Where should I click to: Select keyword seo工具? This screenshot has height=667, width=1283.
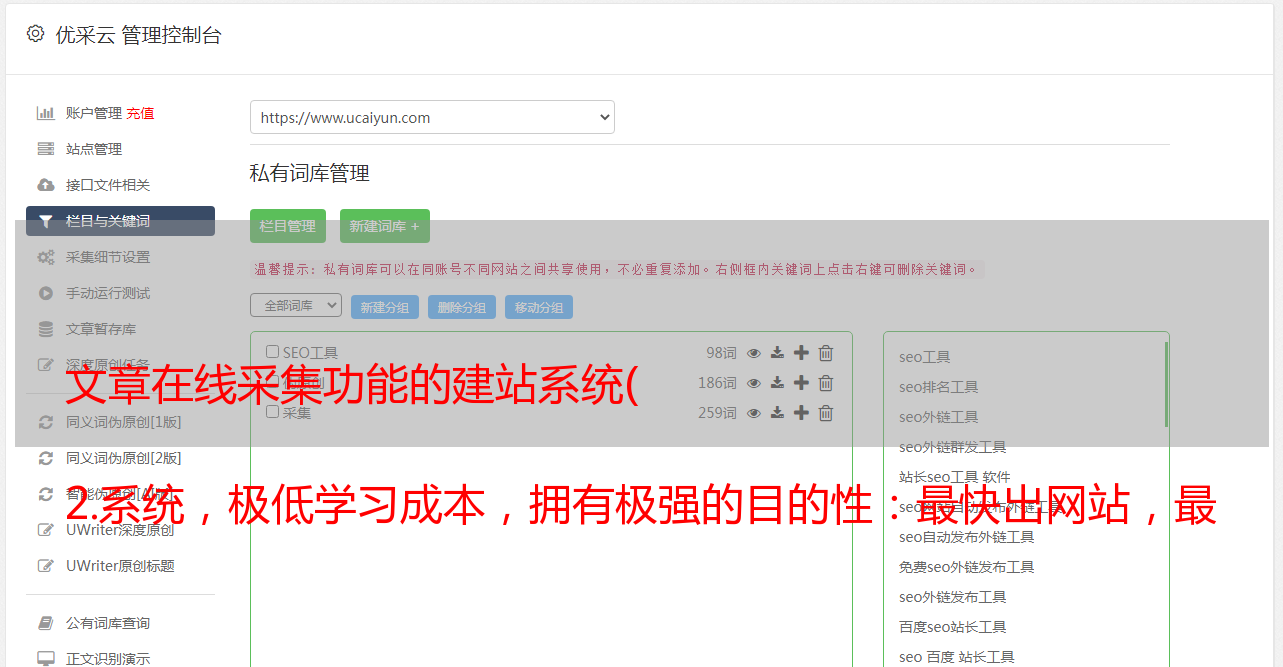pyautogui.click(x=925, y=357)
